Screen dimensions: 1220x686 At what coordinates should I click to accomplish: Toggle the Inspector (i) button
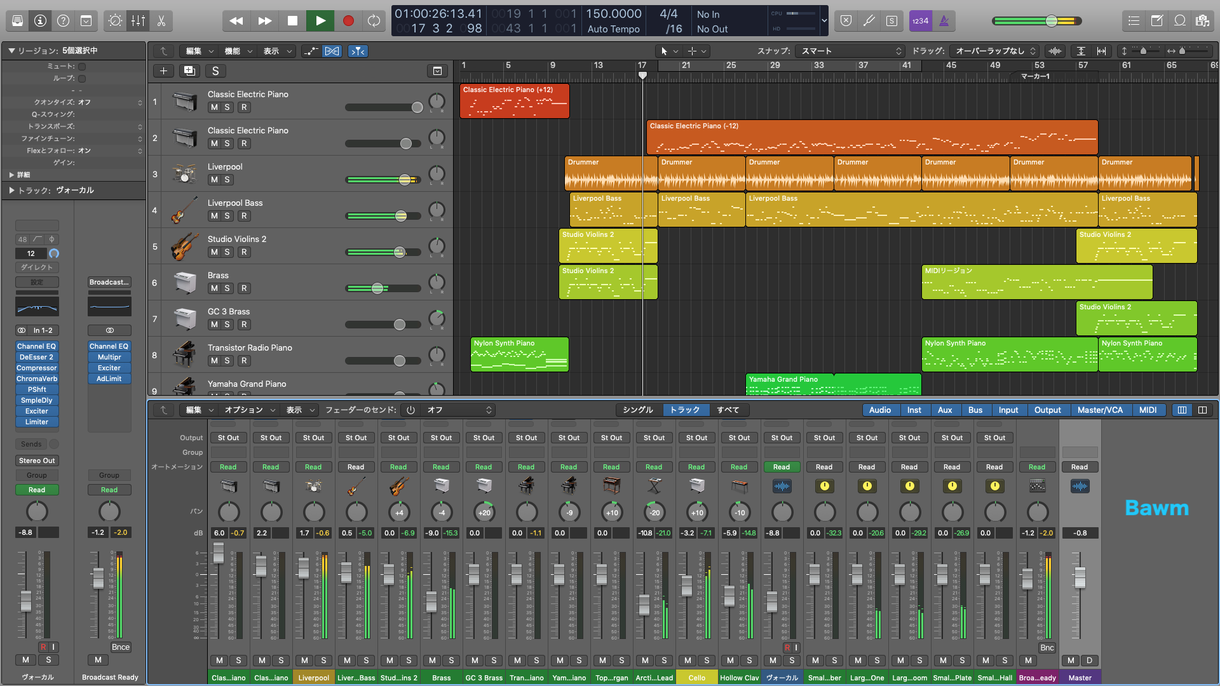tap(40, 21)
